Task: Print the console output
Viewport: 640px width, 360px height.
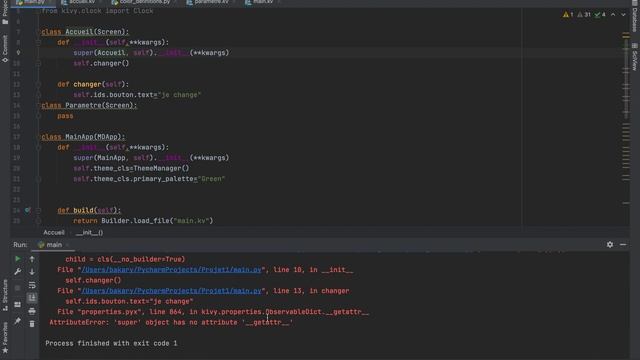Action: 32,311
